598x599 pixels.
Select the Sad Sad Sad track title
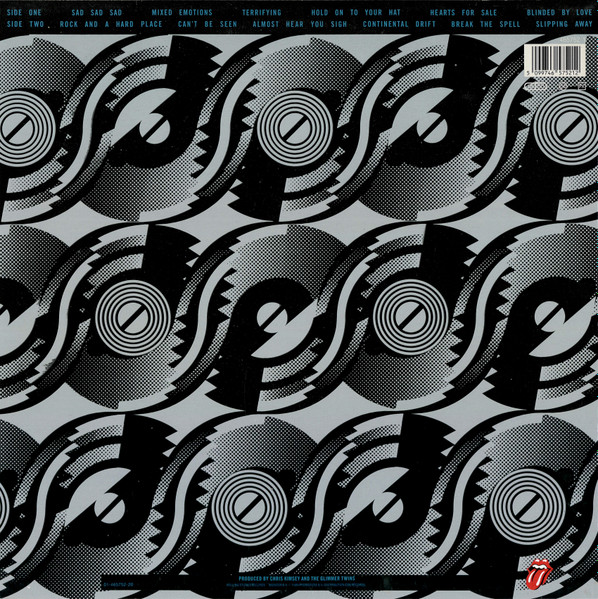pos(97,13)
